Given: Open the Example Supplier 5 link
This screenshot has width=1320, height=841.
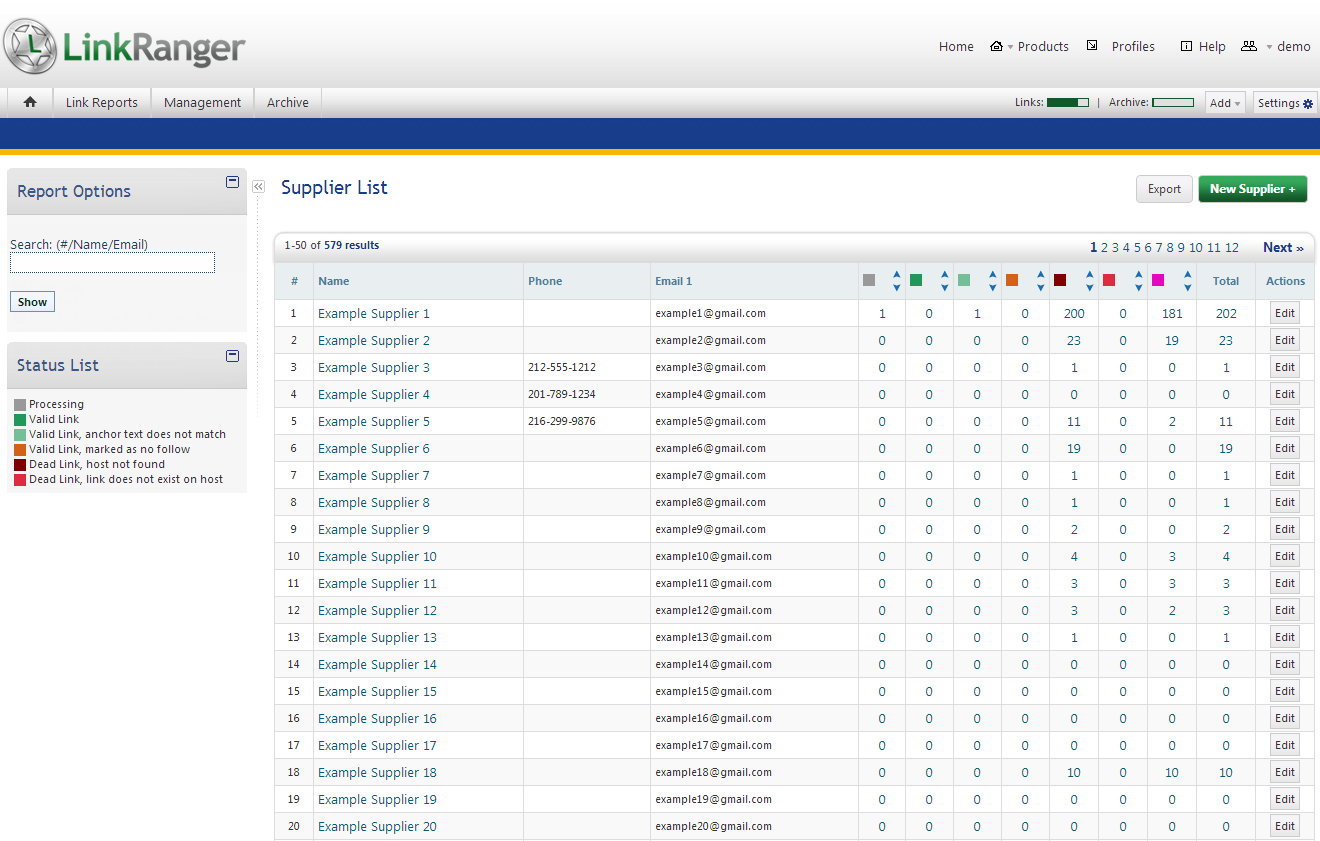Looking at the screenshot, I should [x=374, y=422].
